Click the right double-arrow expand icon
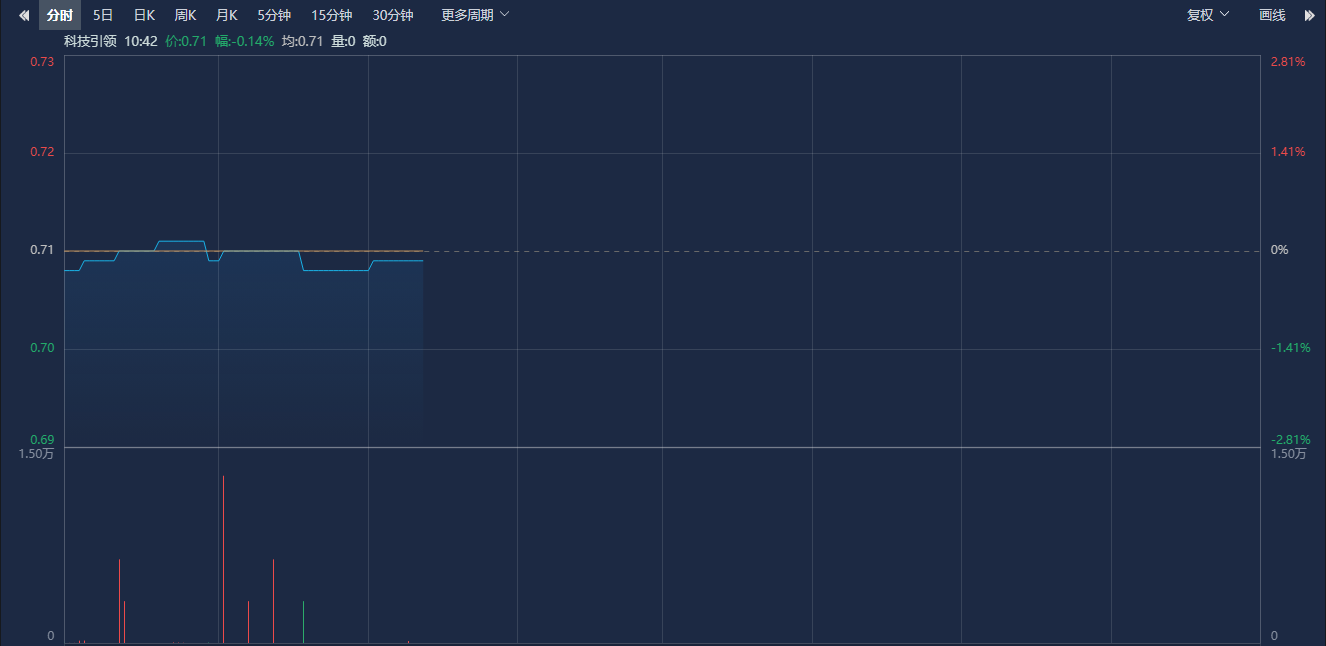The image size is (1326, 646). pos(1309,15)
